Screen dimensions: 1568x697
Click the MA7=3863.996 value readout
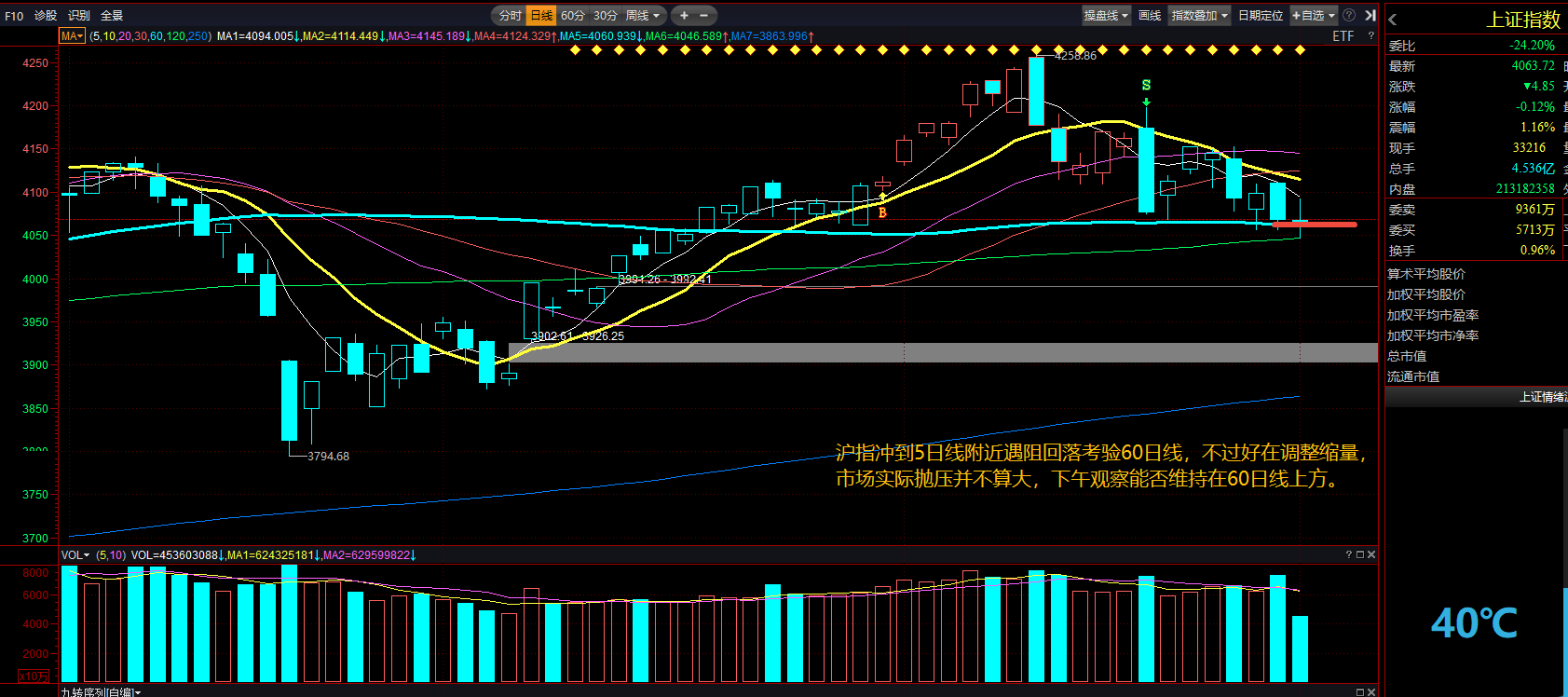click(772, 36)
